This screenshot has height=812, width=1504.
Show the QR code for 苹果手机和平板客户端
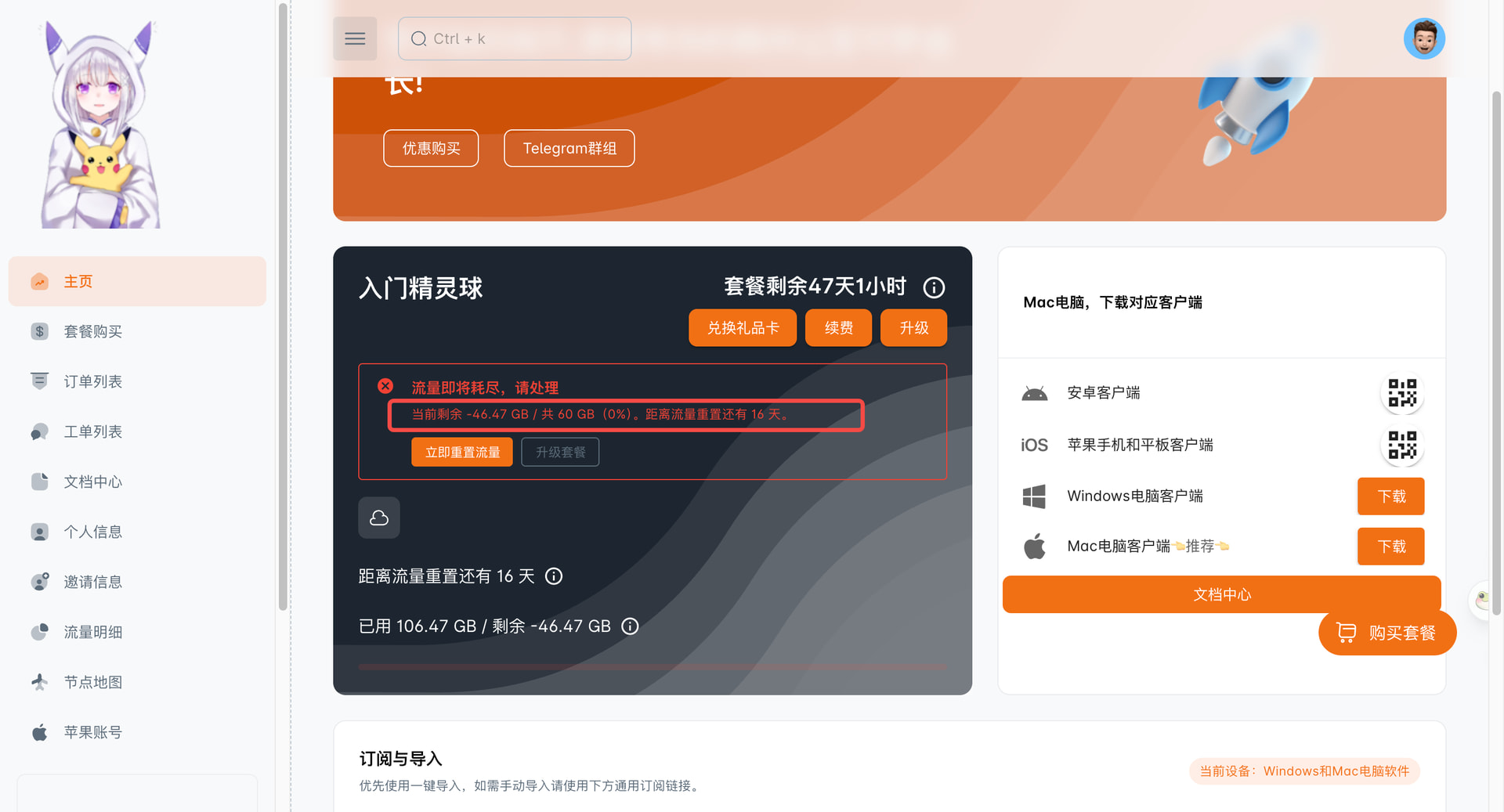[1402, 445]
